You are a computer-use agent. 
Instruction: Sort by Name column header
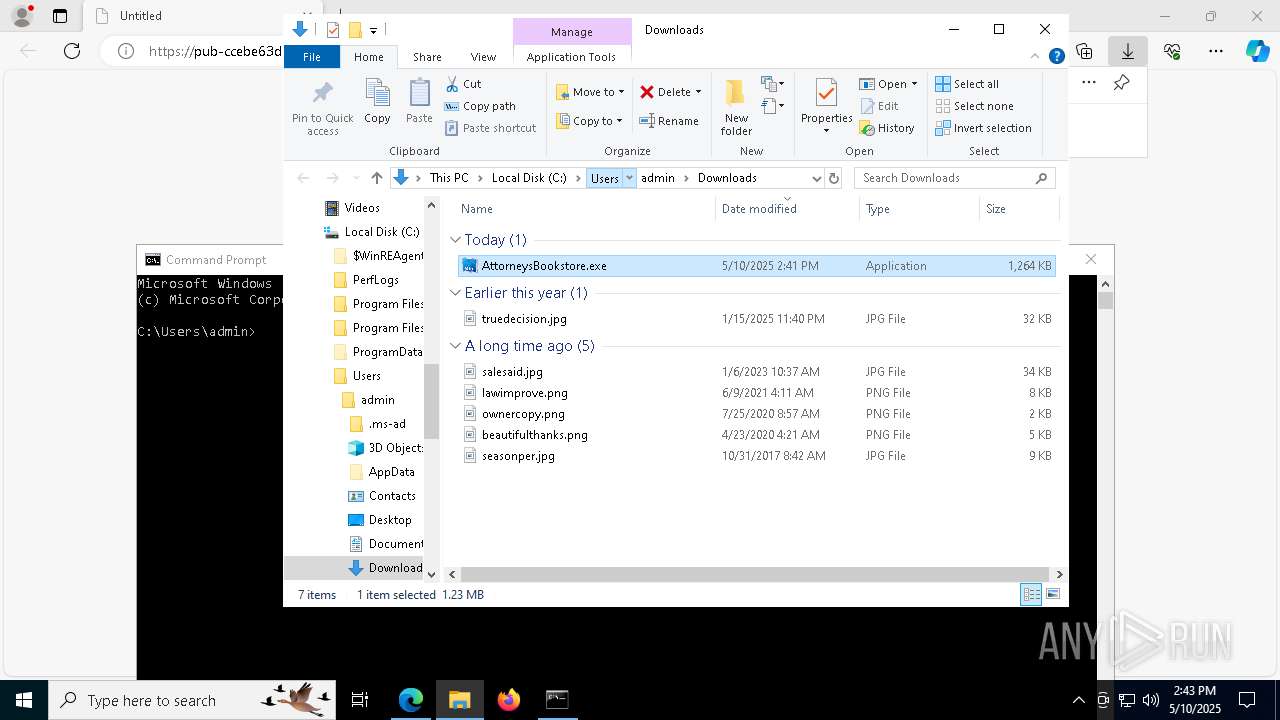click(585, 209)
